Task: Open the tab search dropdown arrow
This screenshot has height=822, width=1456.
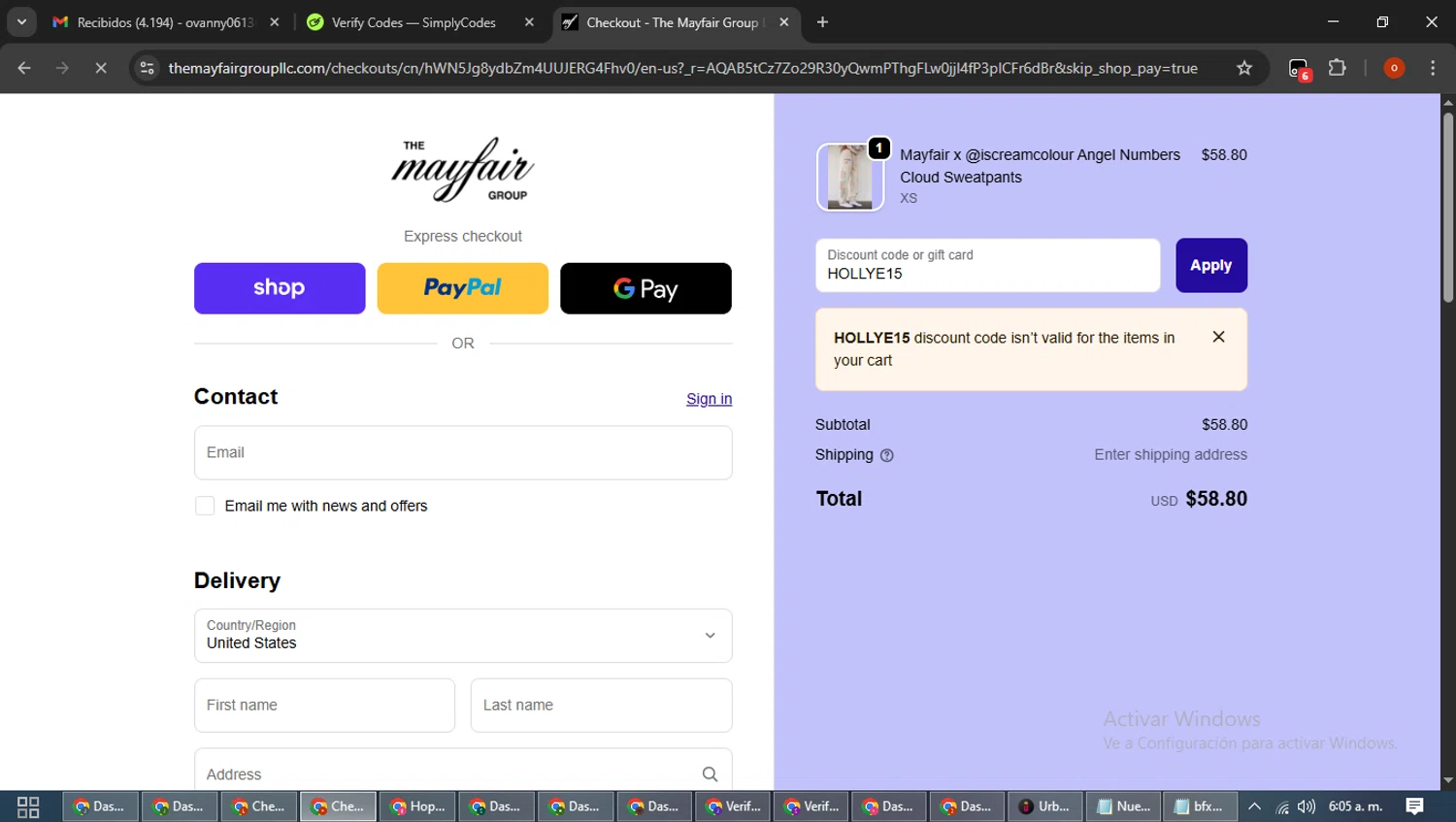Action: 21,22
